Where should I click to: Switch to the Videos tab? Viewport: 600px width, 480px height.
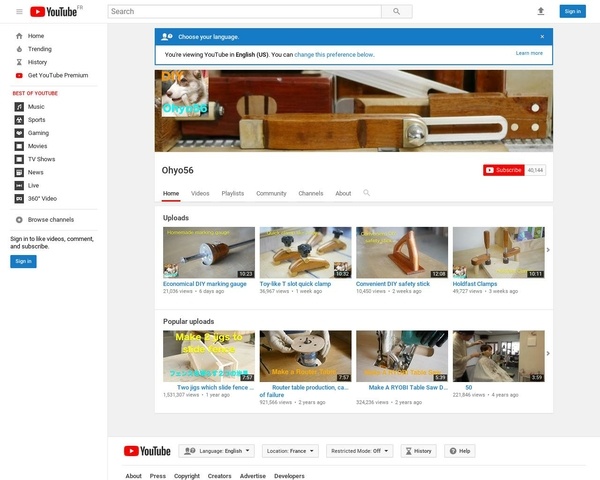coord(200,193)
